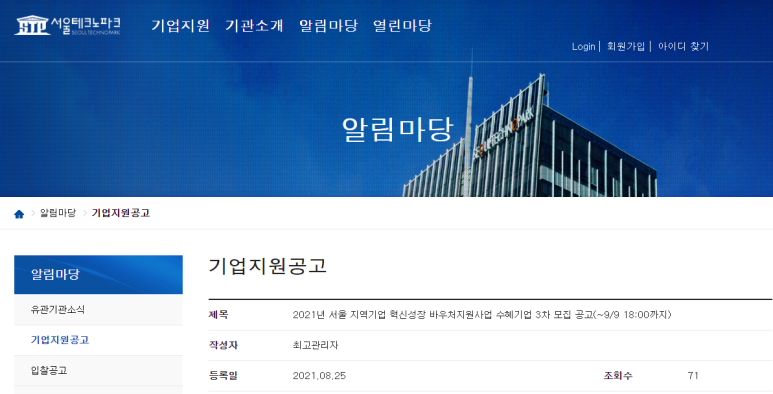Screen dimensions: 773x394
Task: Open the 열린마당 top menu
Action: 402,26
